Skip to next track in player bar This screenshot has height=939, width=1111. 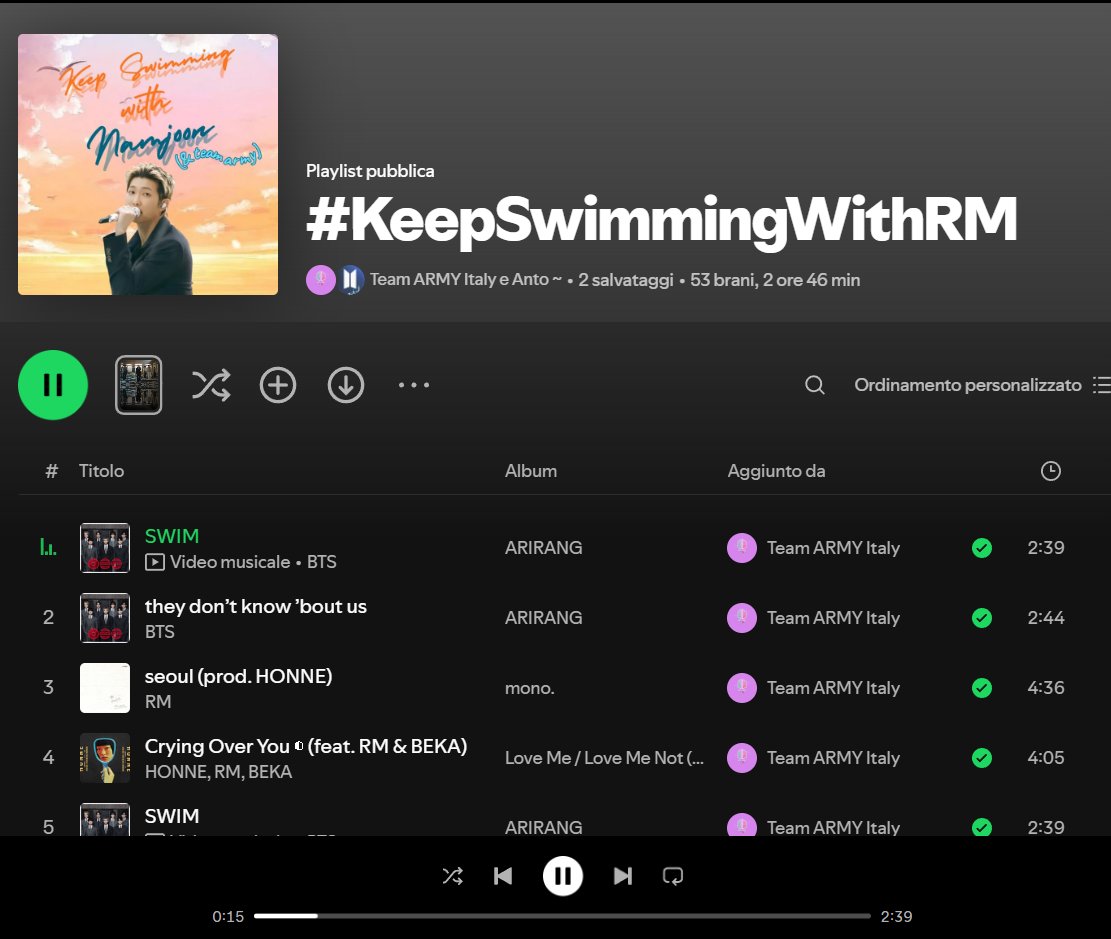point(623,877)
